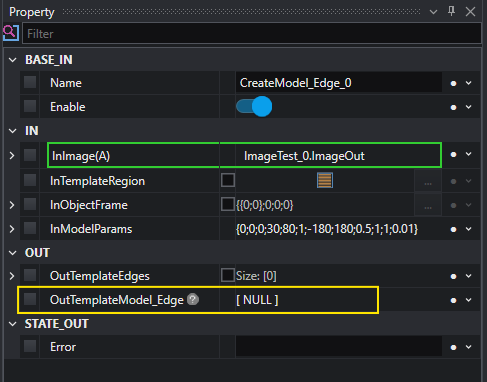
Task: Toggle the Enable switch off
Action: tap(254, 107)
